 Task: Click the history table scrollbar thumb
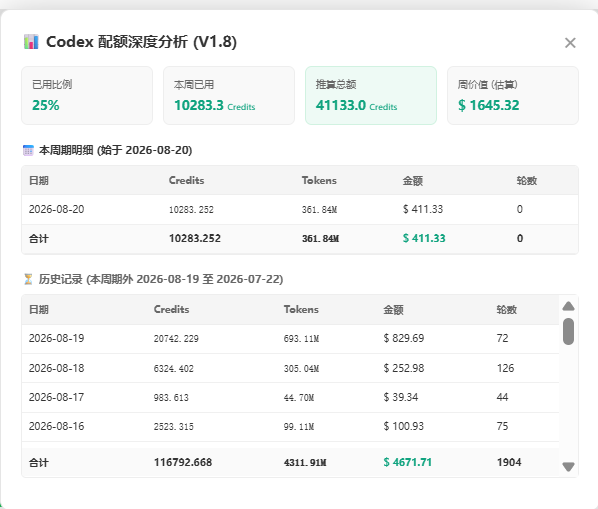pyautogui.click(x=568, y=331)
